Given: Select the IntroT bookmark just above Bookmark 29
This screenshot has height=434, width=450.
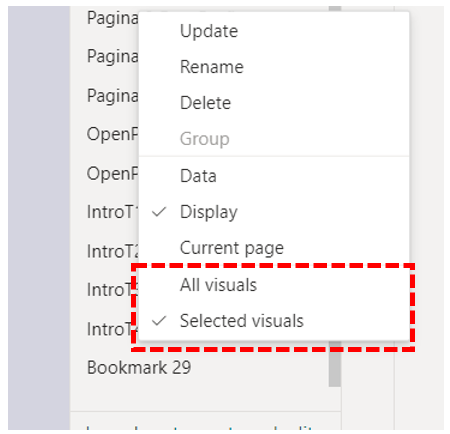Looking at the screenshot, I should 110,329.
